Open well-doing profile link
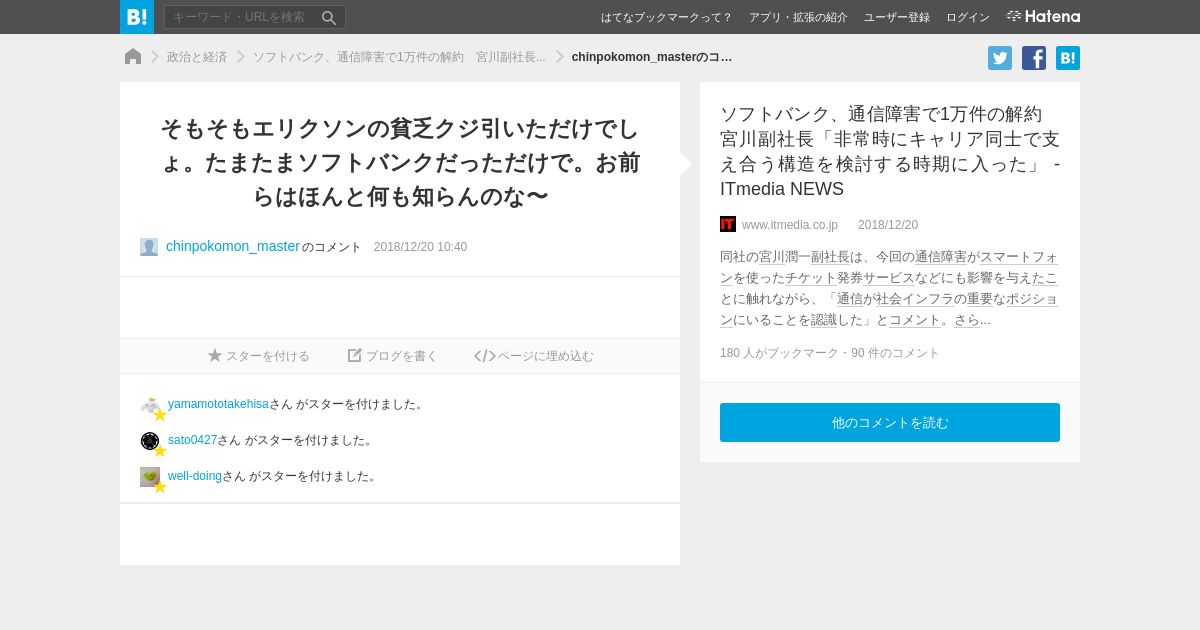The height and width of the screenshot is (630, 1200). (x=195, y=476)
